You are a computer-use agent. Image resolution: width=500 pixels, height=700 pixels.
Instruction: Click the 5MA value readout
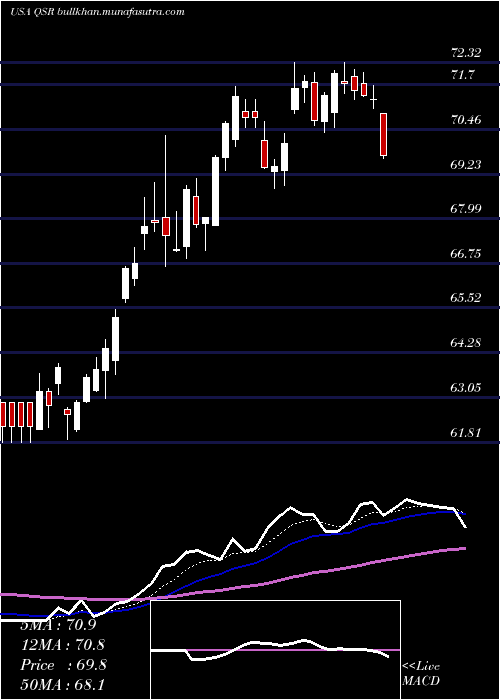tap(58, 625)
